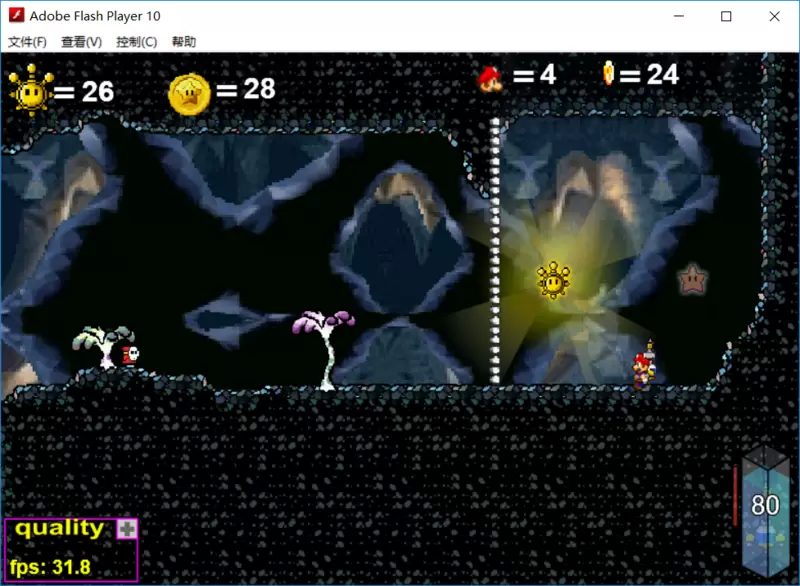Open the 文件(F) menu
800x586 pixels.
(x=28, y=42)
